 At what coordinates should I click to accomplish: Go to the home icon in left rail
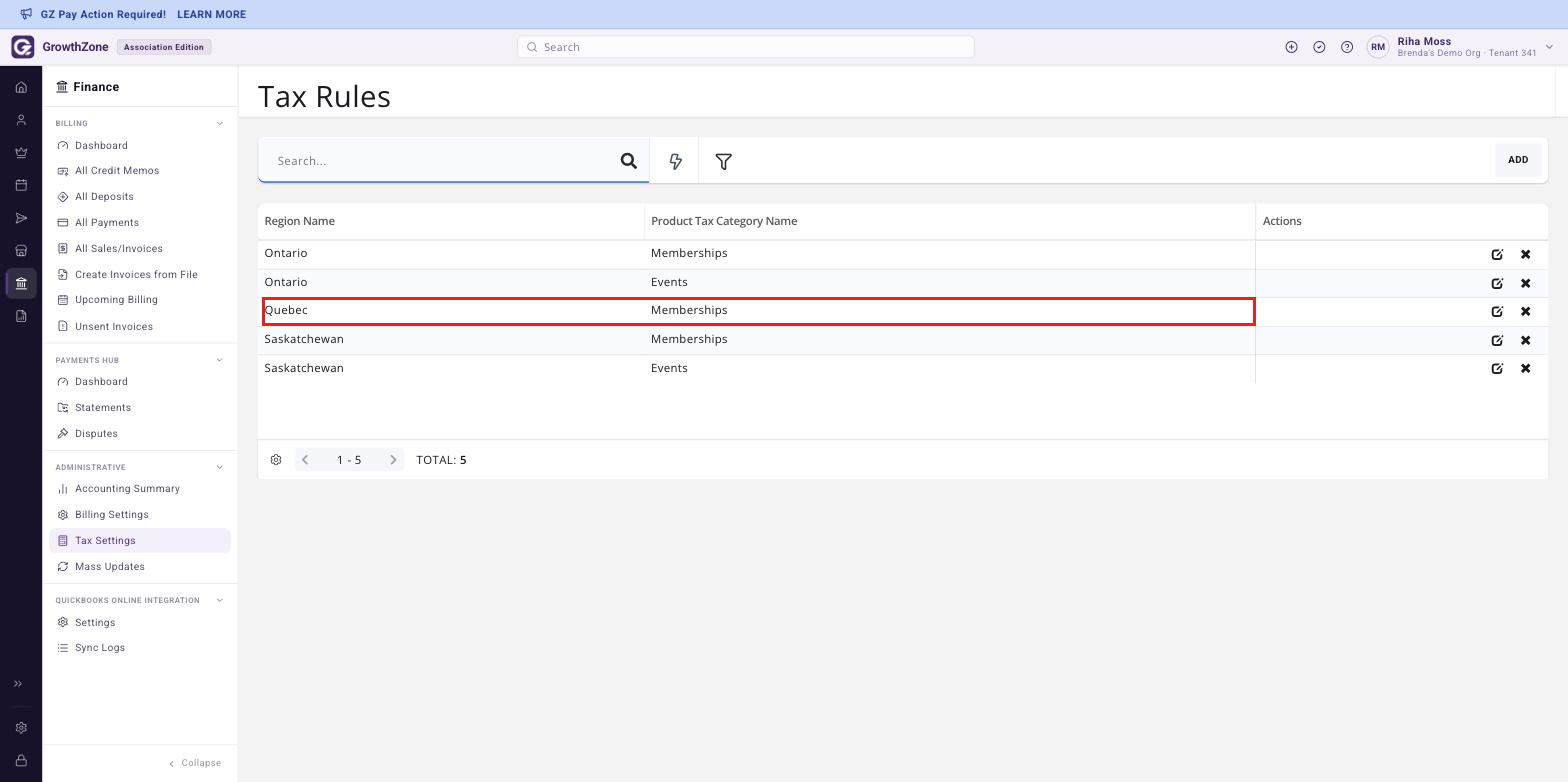pyautogui.click(x=21, y=87)
